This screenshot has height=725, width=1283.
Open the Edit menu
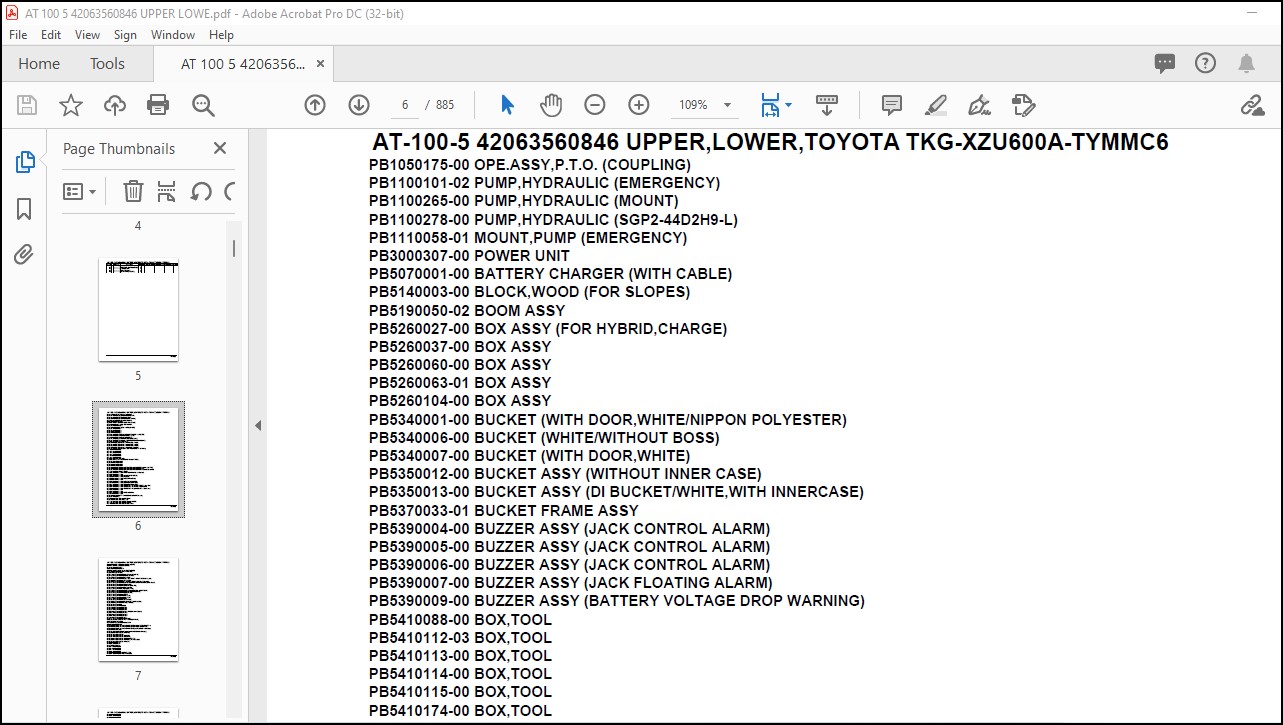[51, 34]
